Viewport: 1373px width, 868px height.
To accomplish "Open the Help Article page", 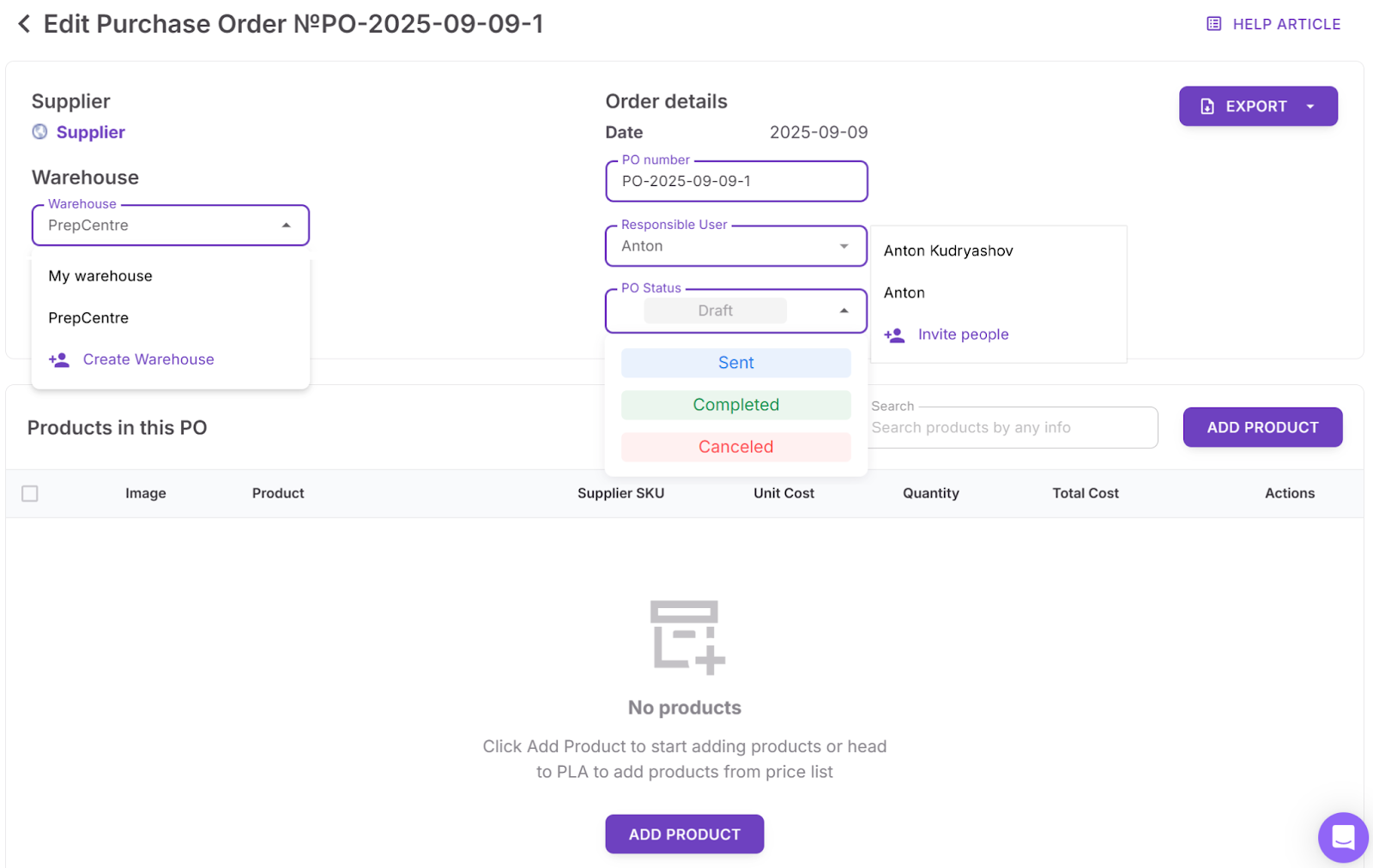I will 1273,23.
